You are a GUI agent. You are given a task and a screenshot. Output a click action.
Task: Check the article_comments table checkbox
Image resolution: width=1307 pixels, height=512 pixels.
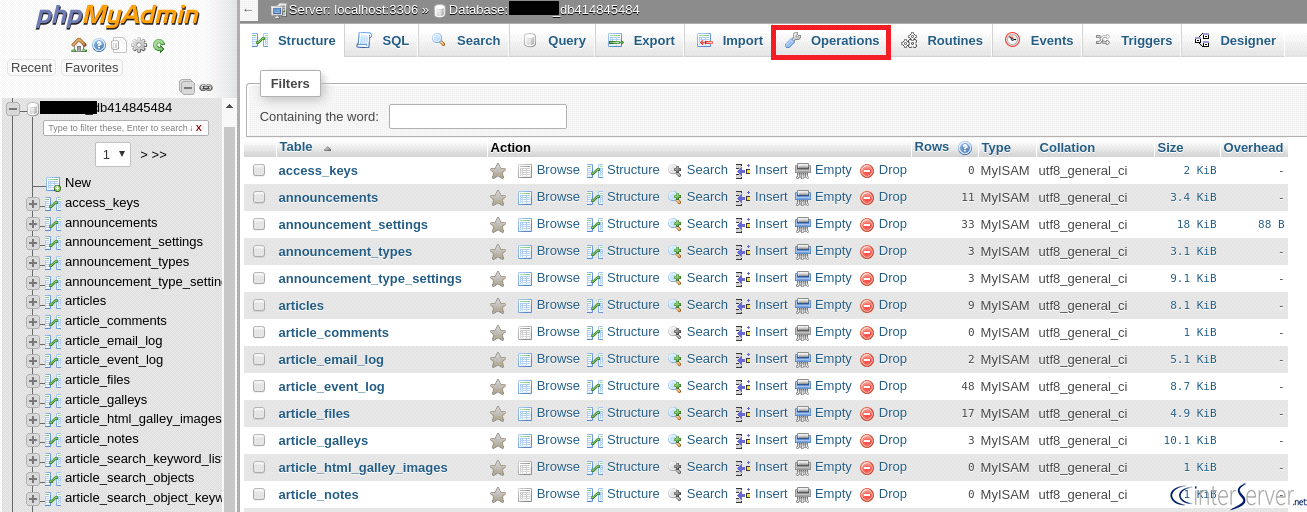259,333
